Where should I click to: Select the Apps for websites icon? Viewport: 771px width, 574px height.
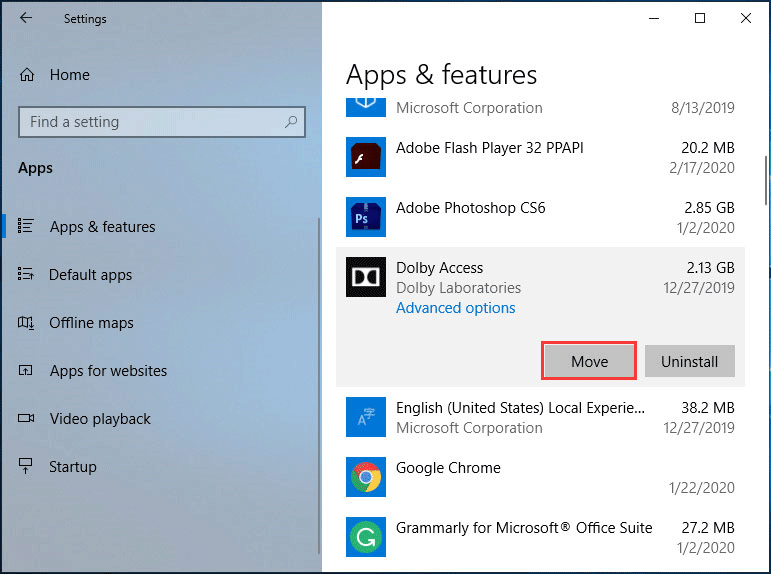[x=26, y=370]
